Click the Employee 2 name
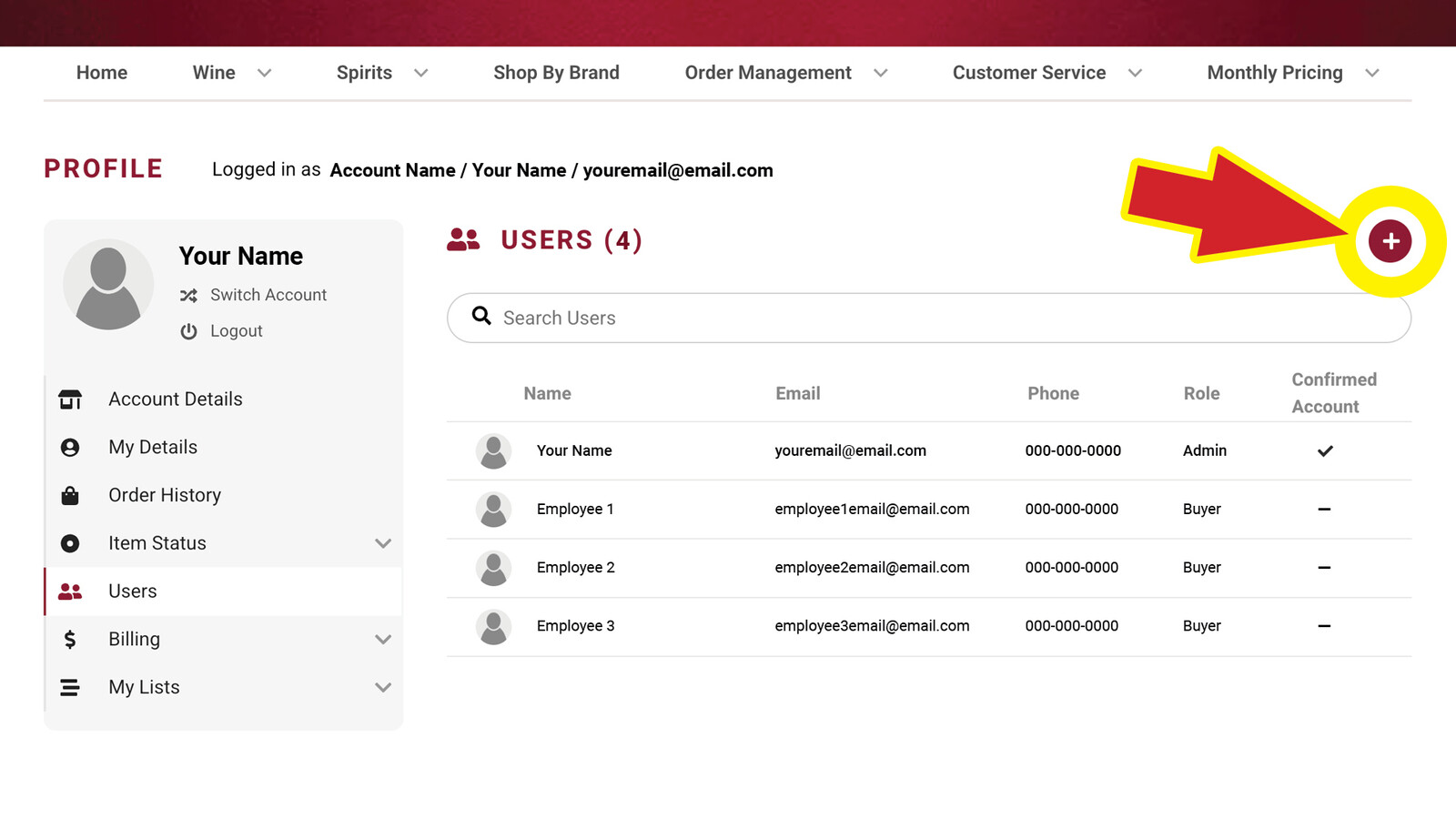The image size is (1456, 819). 576,567
